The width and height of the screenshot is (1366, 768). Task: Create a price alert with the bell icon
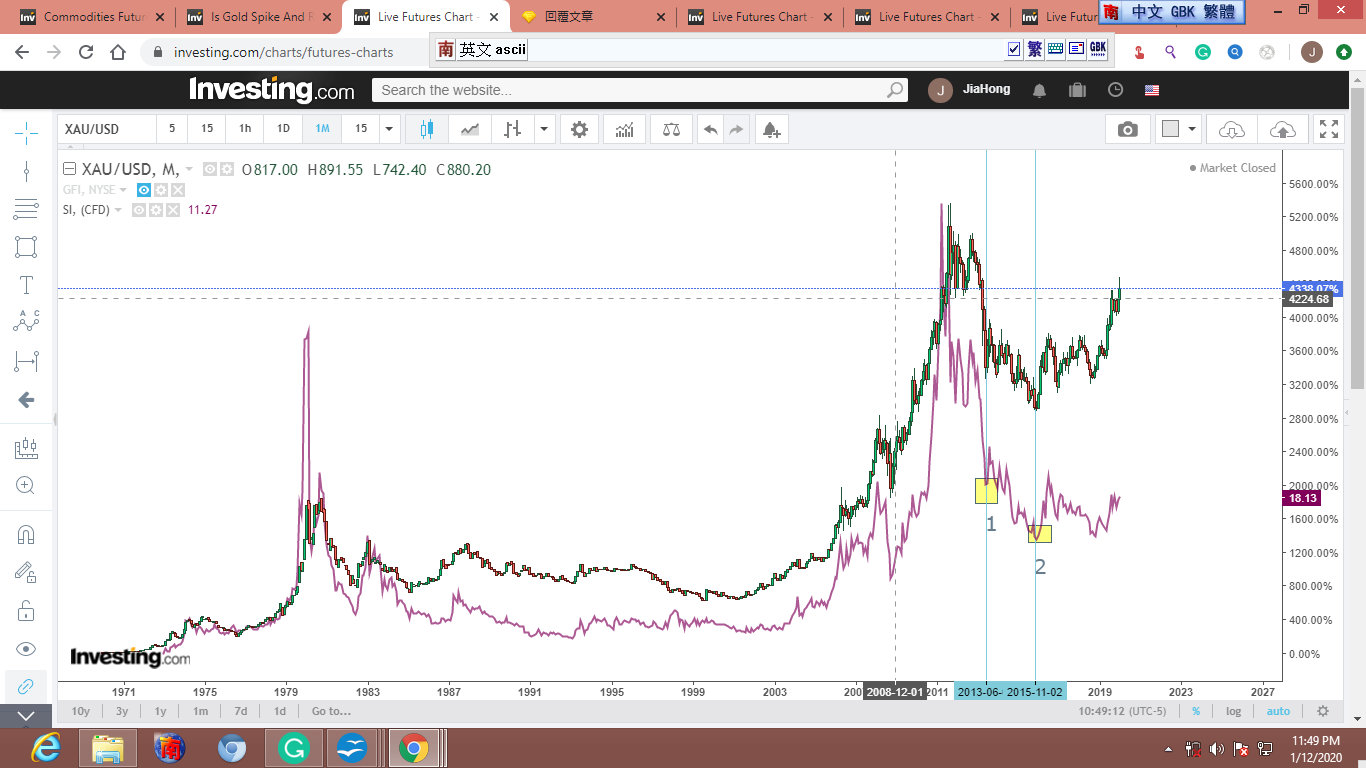(x=770, y=129)
